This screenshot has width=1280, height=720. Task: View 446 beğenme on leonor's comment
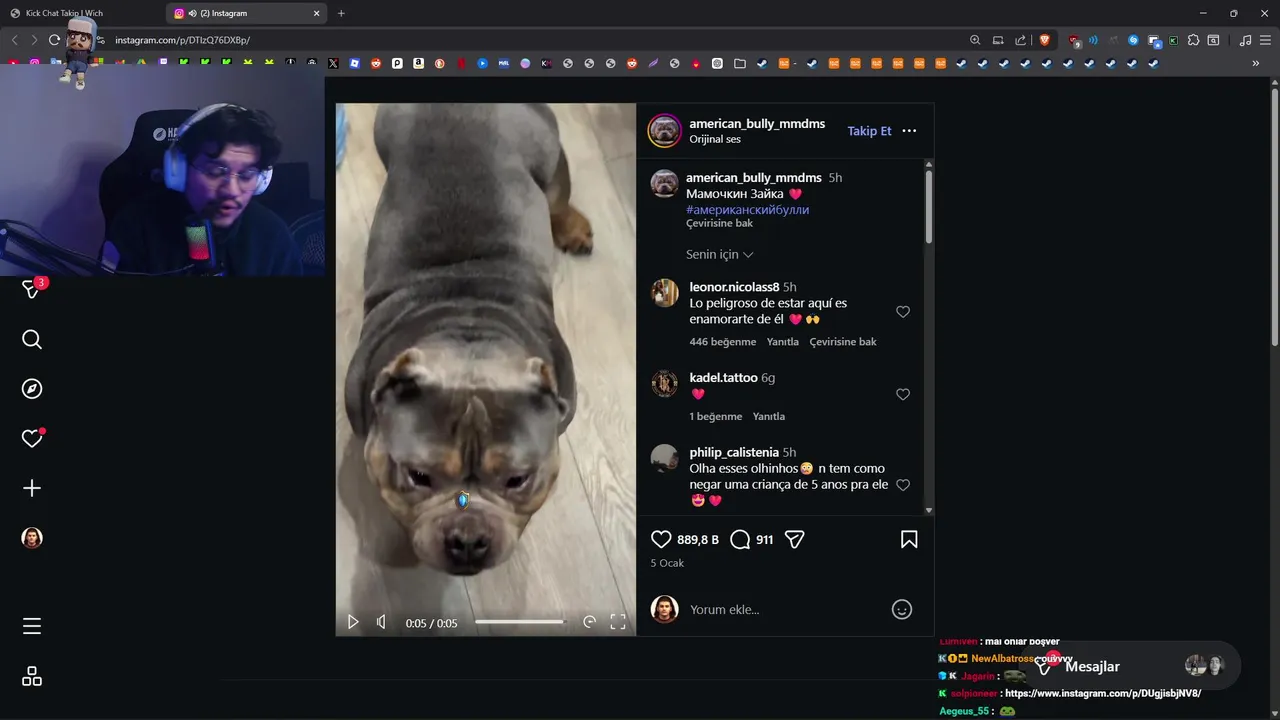click(722, 342)
